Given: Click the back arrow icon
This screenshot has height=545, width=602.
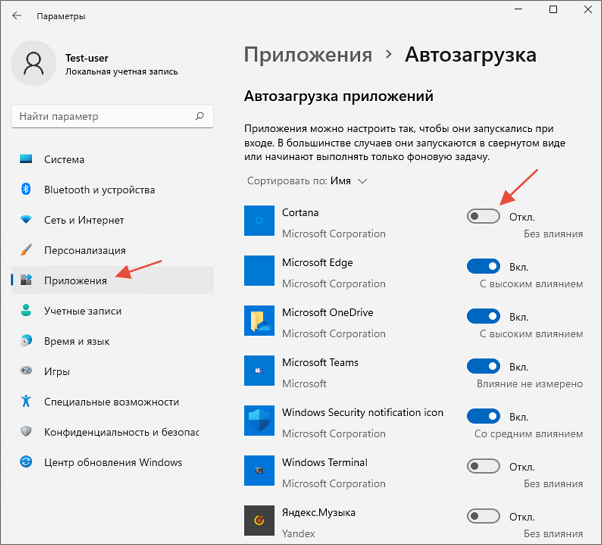Looking at the screenshot, I should [x=17, y=16].
